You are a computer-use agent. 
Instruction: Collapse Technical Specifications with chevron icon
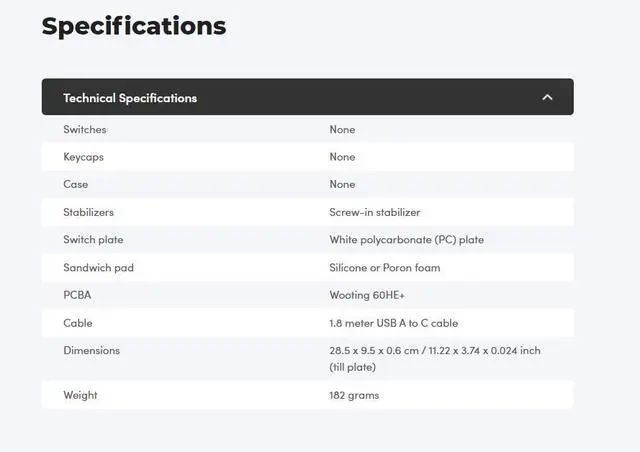547,97
